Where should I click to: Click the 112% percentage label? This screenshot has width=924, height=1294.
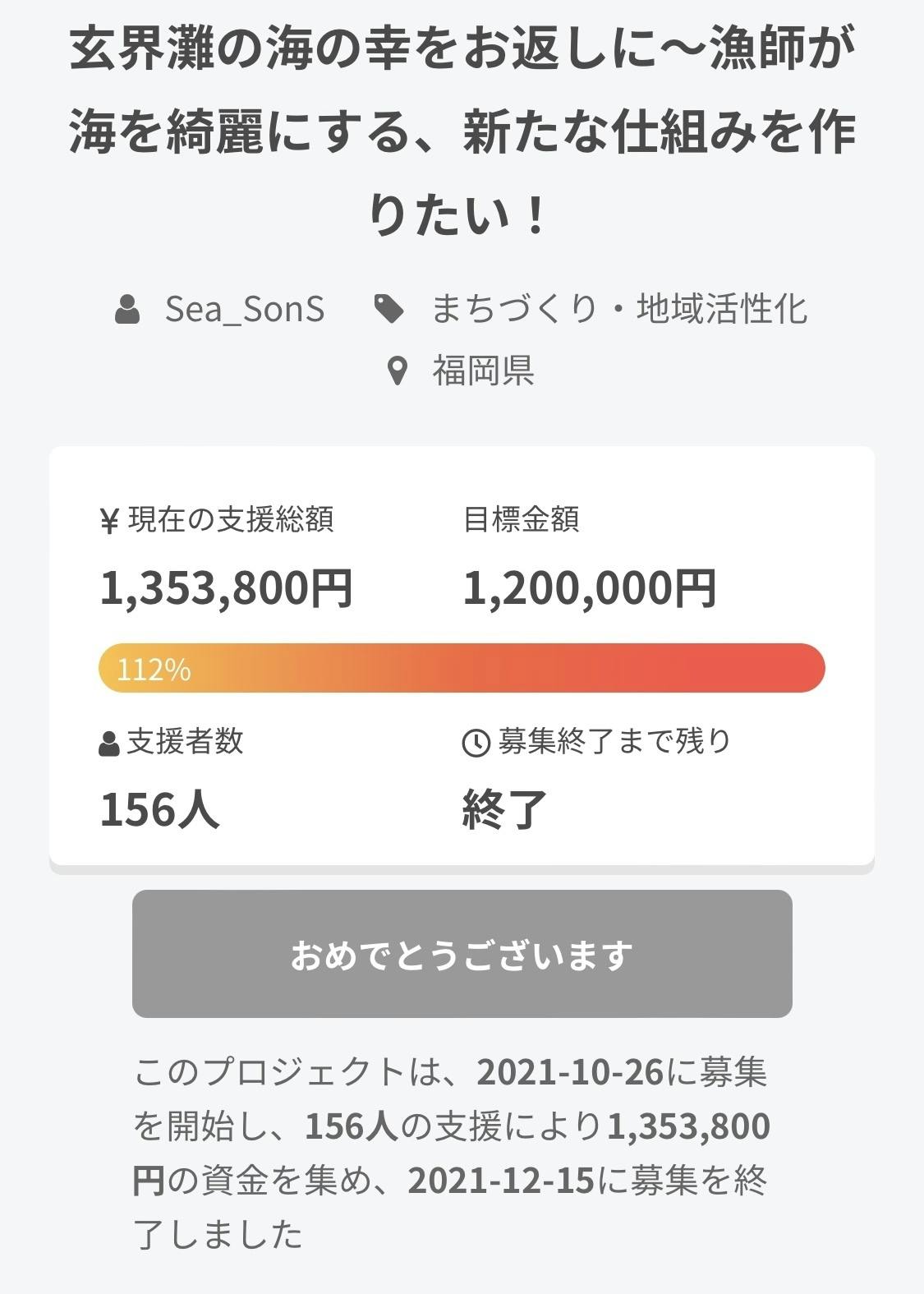(154, 670)
